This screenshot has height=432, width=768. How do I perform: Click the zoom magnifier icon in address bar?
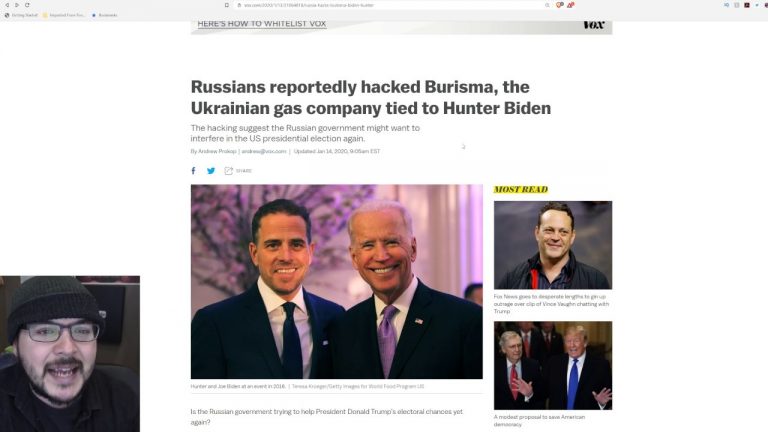point(547,5)
